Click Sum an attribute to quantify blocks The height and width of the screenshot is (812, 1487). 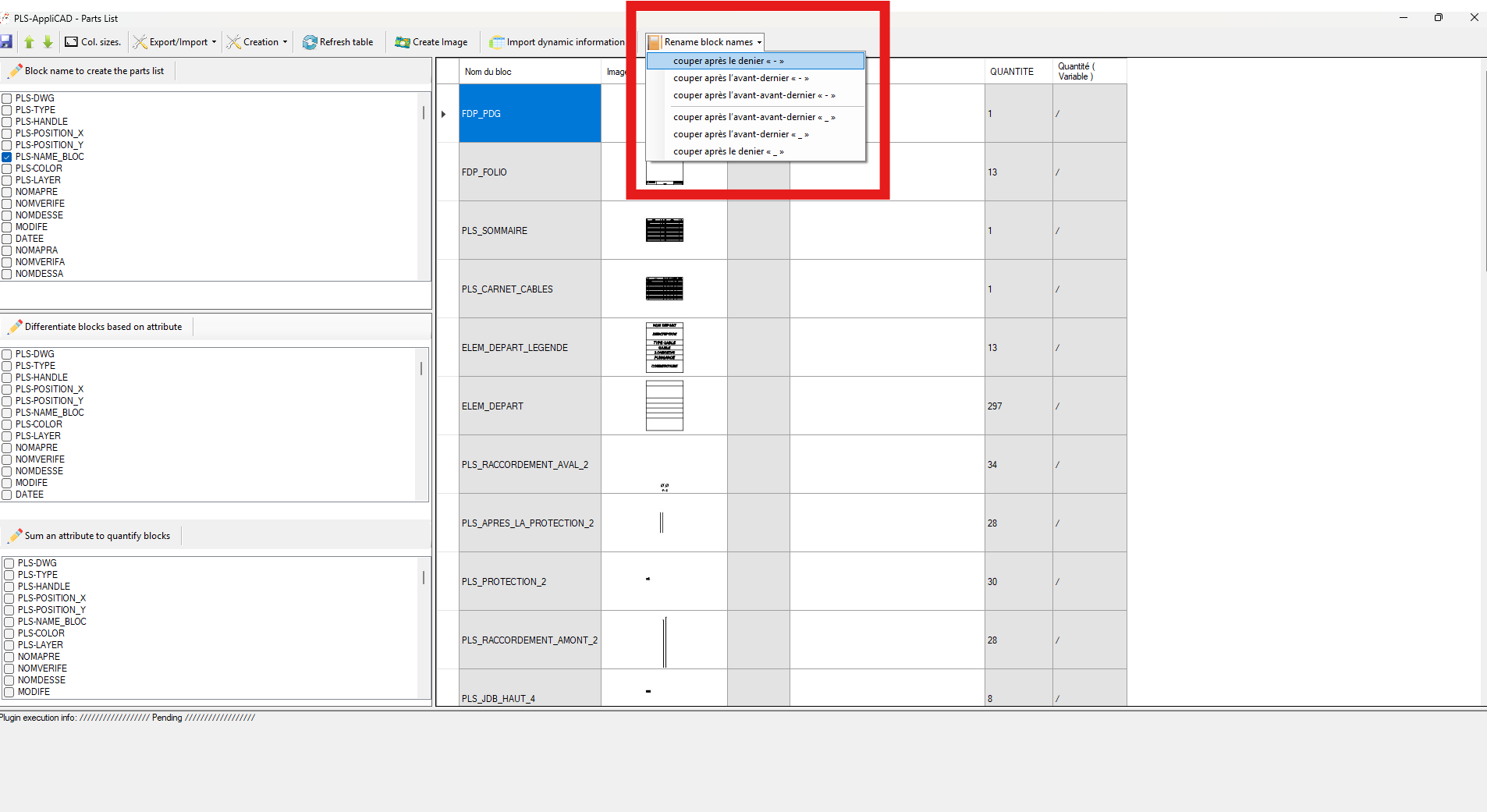(x=97, y=535)
